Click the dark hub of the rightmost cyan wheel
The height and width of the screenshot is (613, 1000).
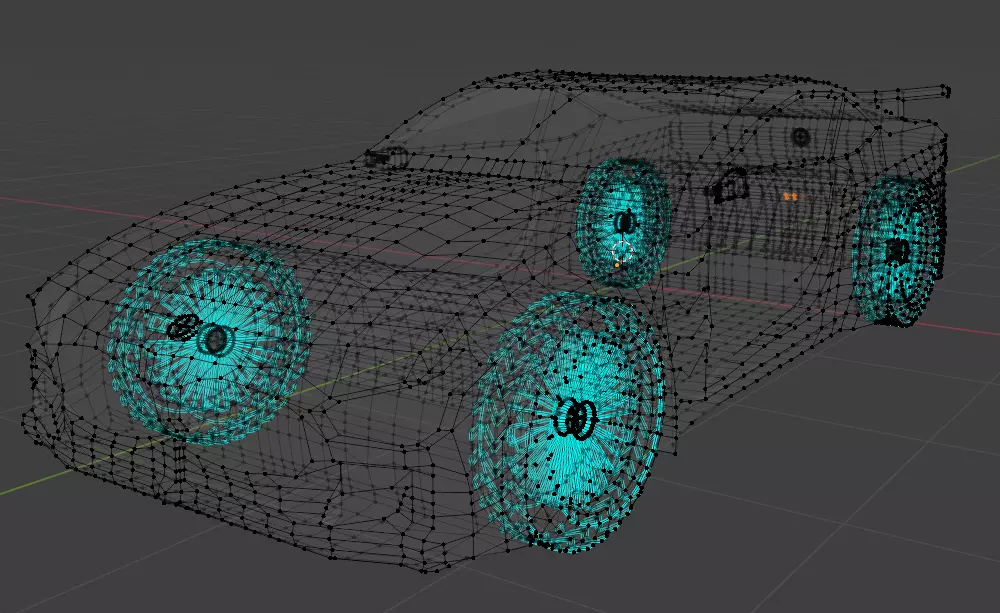897,250
